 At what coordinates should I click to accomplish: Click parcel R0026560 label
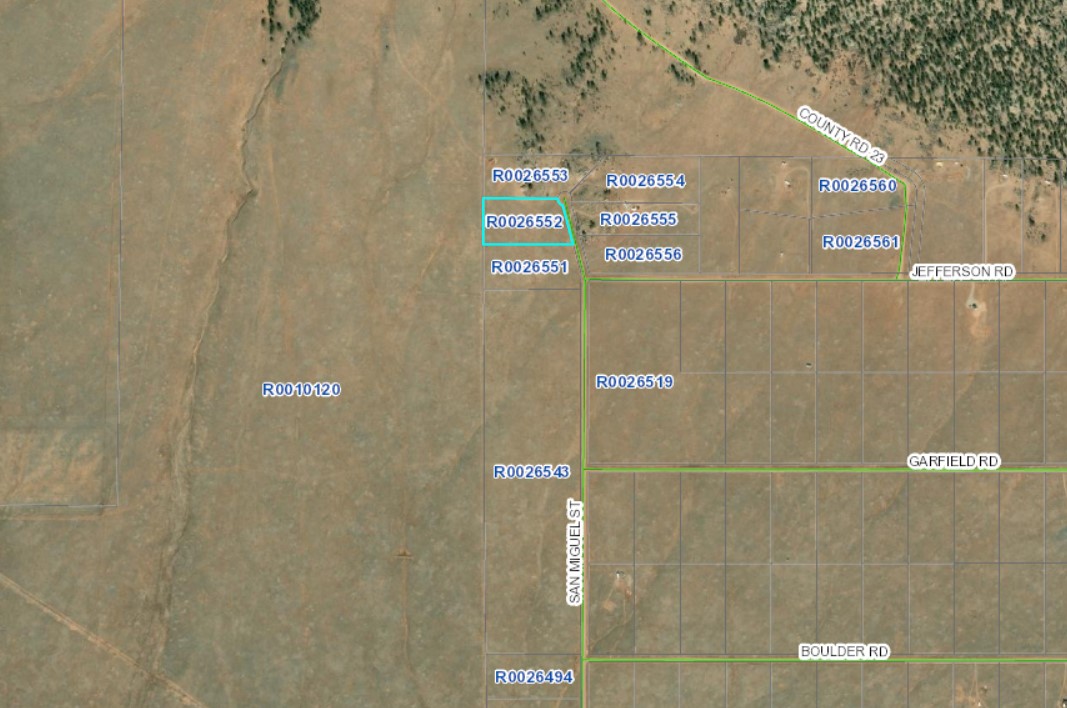[857, 185]
